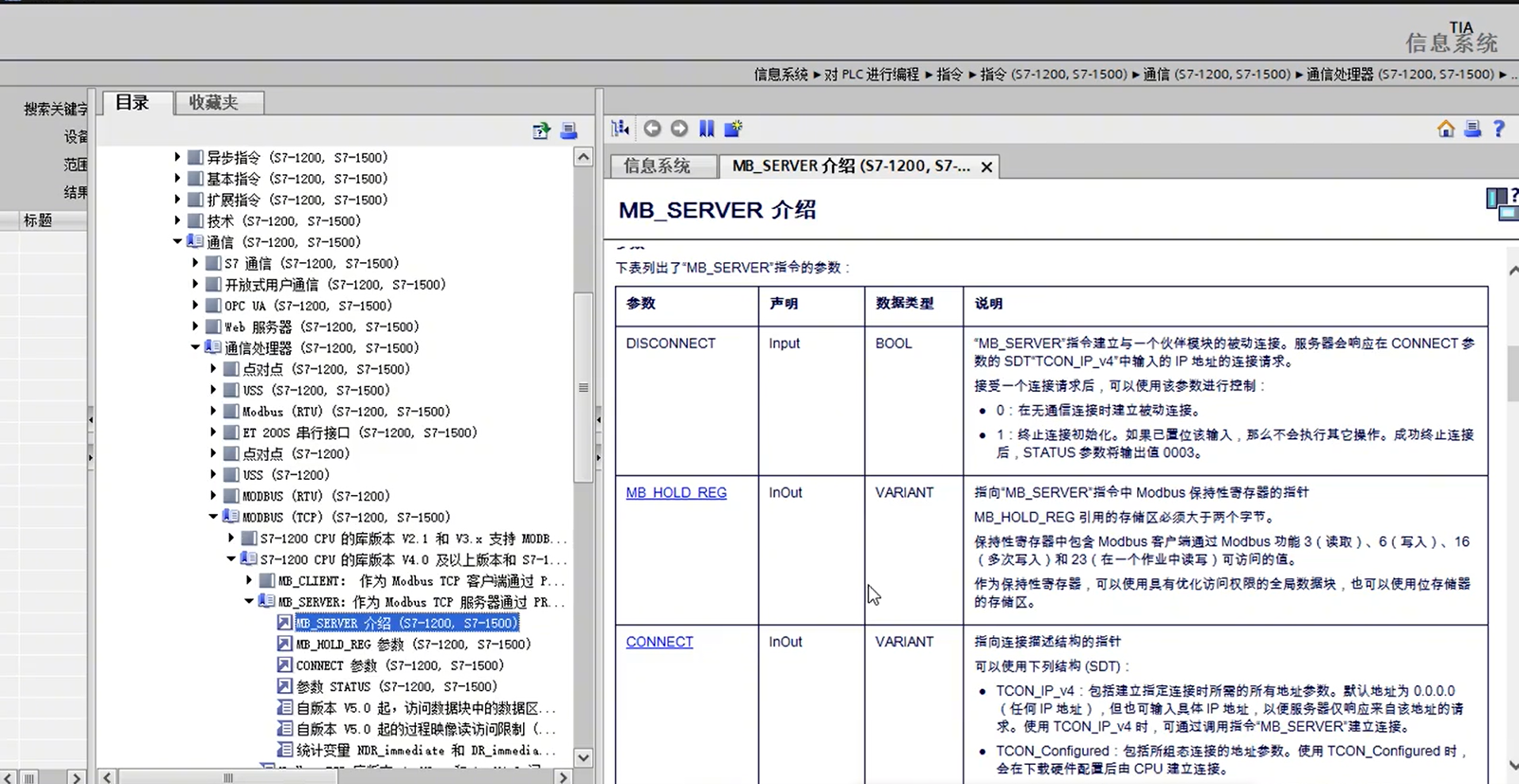Expand the 技术 tree node

(177, 220)
